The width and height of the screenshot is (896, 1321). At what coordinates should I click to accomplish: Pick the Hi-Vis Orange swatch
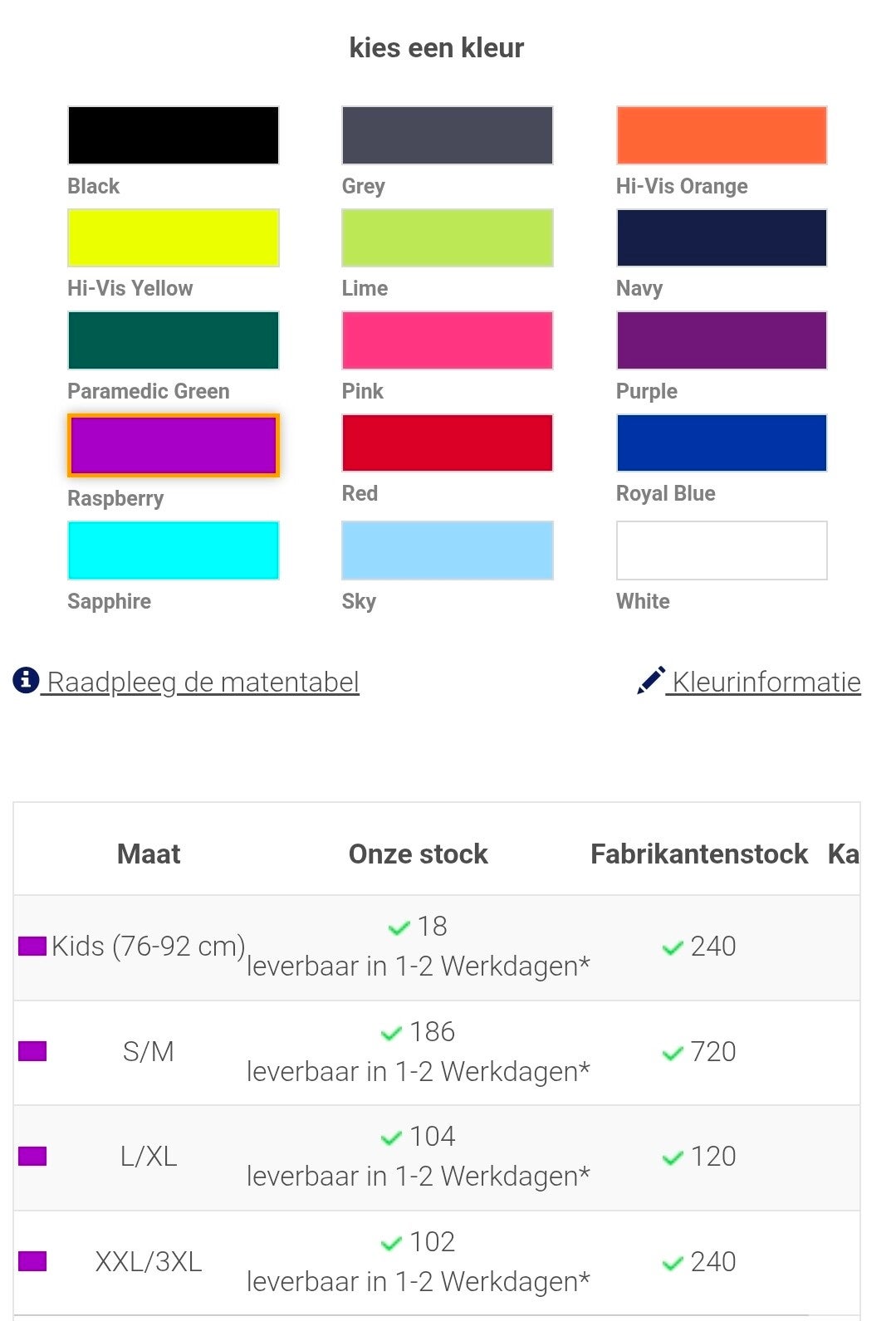(721, 135)
